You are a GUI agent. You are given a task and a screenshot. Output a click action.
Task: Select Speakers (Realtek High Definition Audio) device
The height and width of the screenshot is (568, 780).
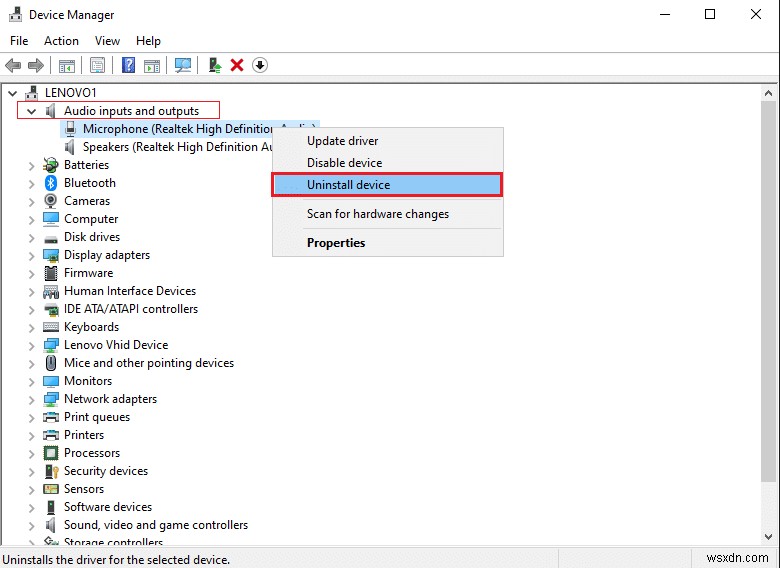178,147
